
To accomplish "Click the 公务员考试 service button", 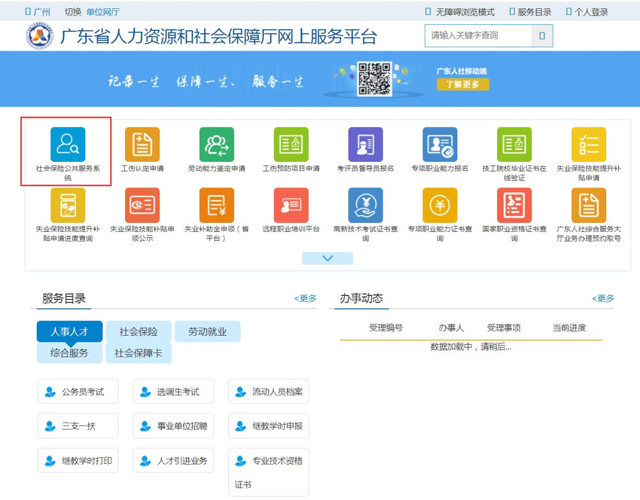I will [x=77, y=392].
